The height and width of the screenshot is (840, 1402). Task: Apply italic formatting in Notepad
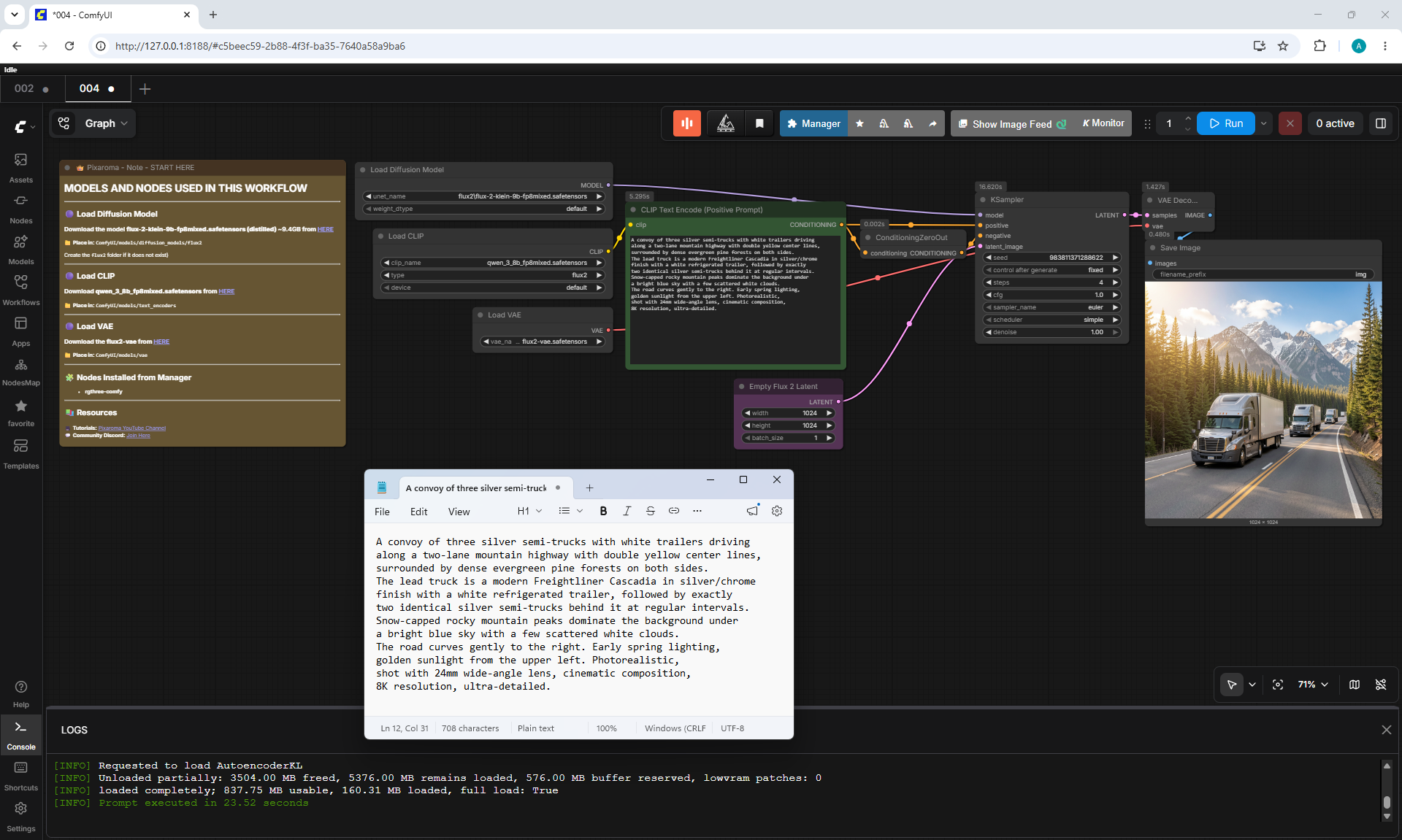click(627, 511)
